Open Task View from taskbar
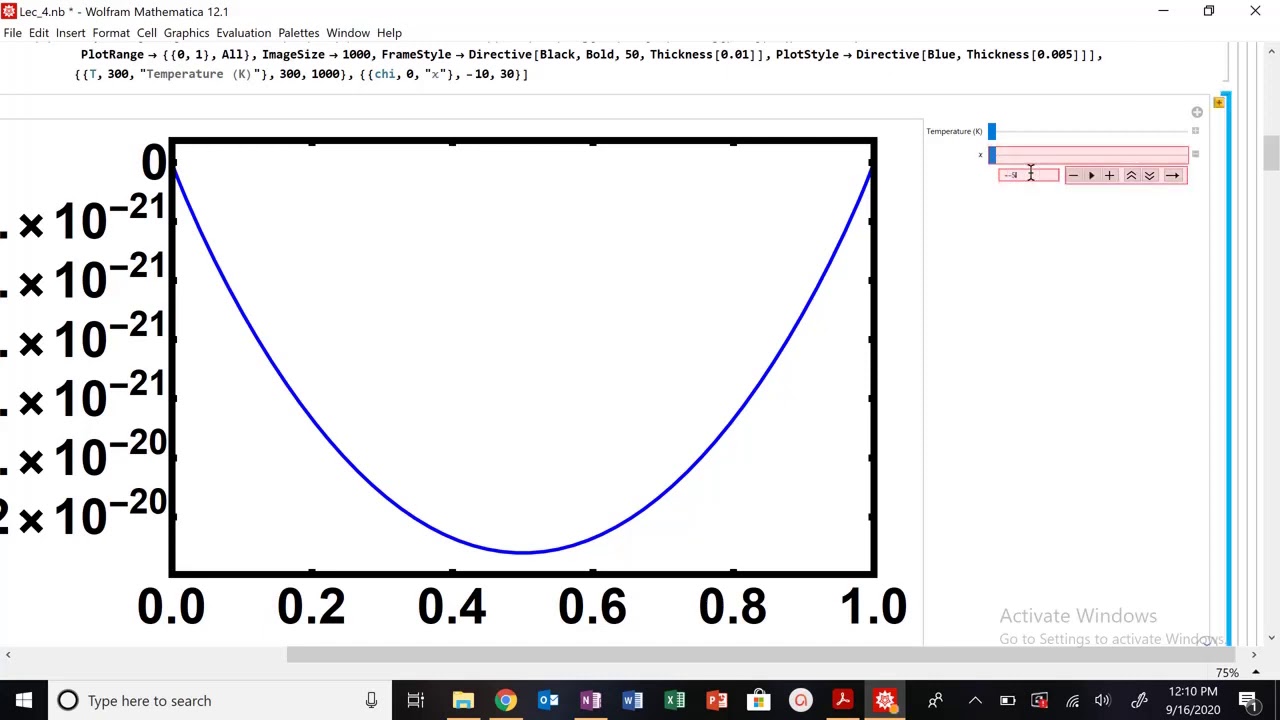The width and height of the screenshot is (1280, 720). pyautogui.click(x=415, y=700)
